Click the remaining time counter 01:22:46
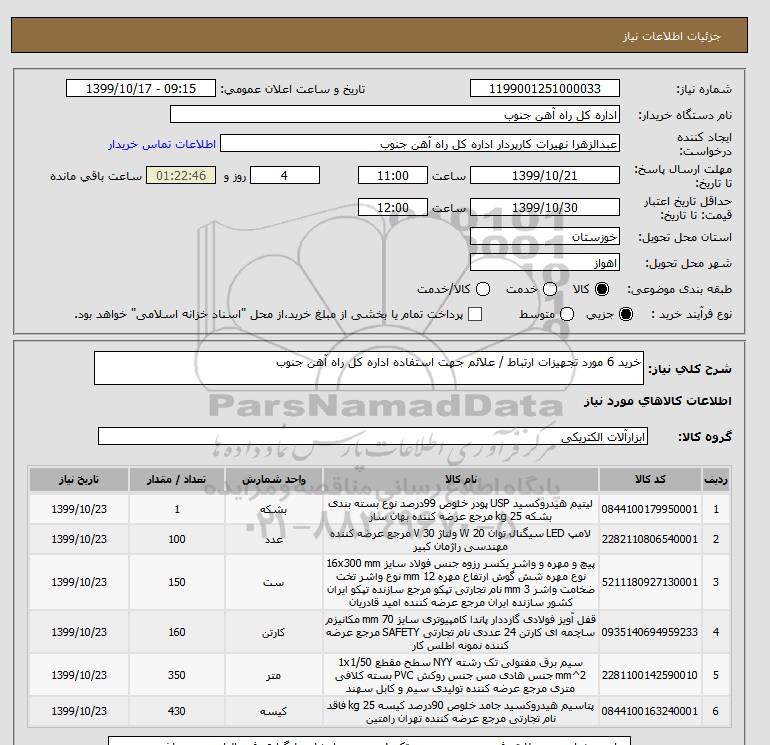 [x=181, y=175]
